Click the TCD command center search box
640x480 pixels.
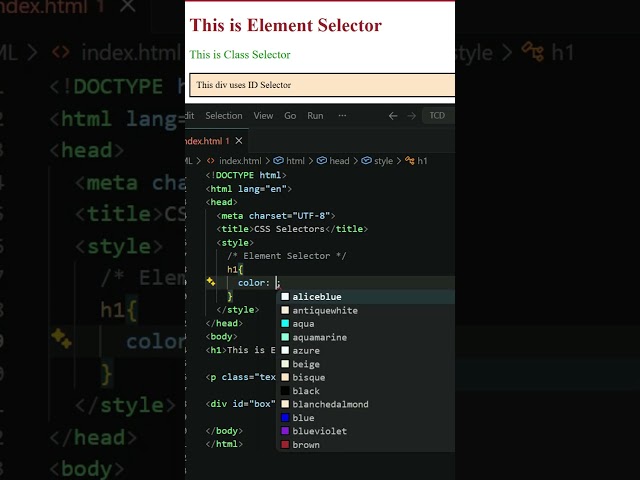pos(439,116)
